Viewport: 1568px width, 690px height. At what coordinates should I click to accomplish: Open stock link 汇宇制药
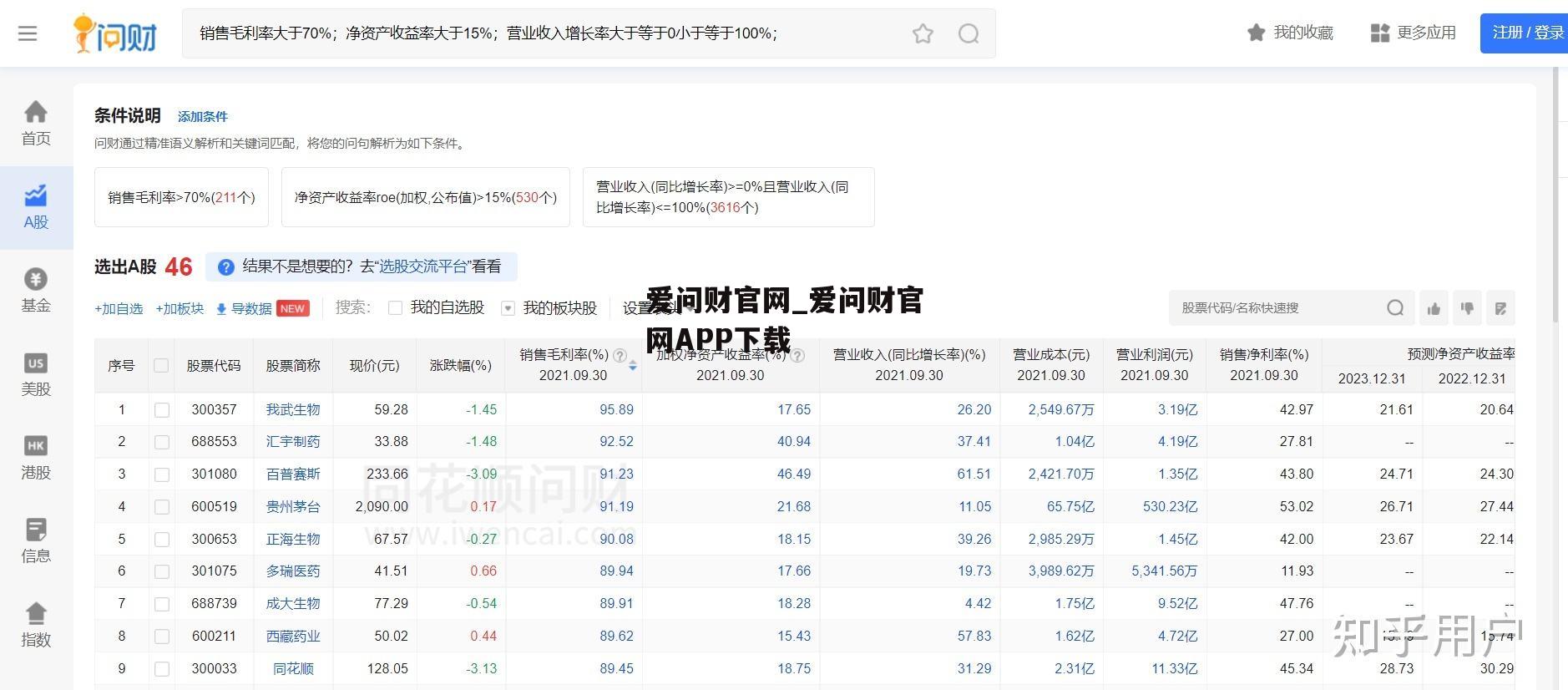[293, 441]
